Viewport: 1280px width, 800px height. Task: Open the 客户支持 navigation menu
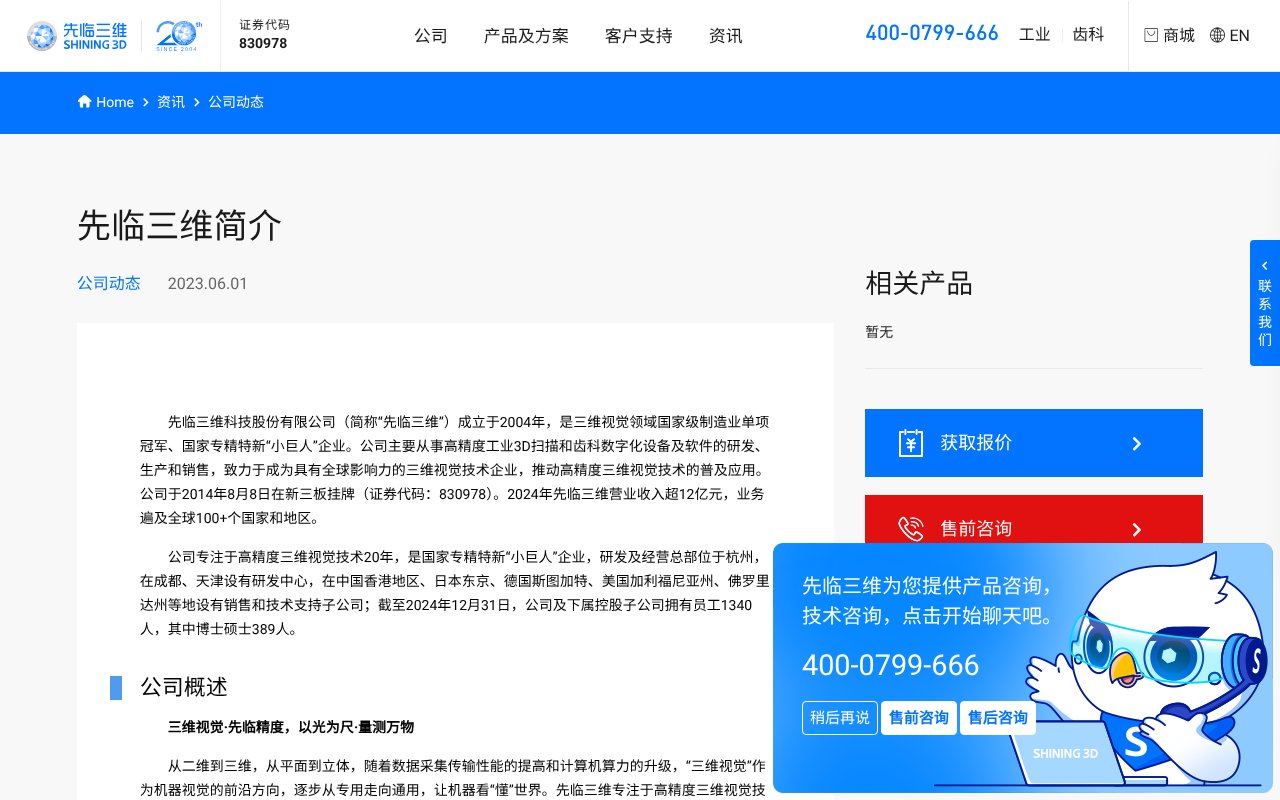[638, 35]
